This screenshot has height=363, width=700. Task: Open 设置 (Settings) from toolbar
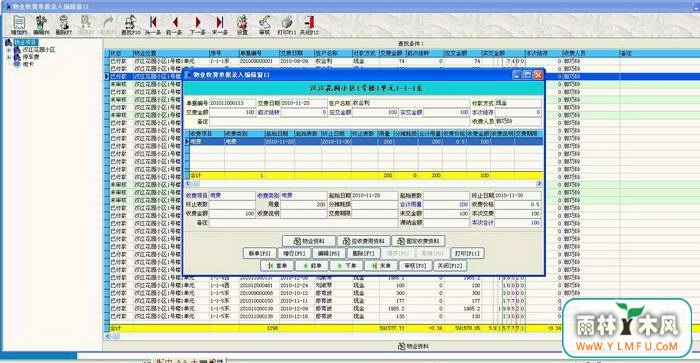(242, 25)
